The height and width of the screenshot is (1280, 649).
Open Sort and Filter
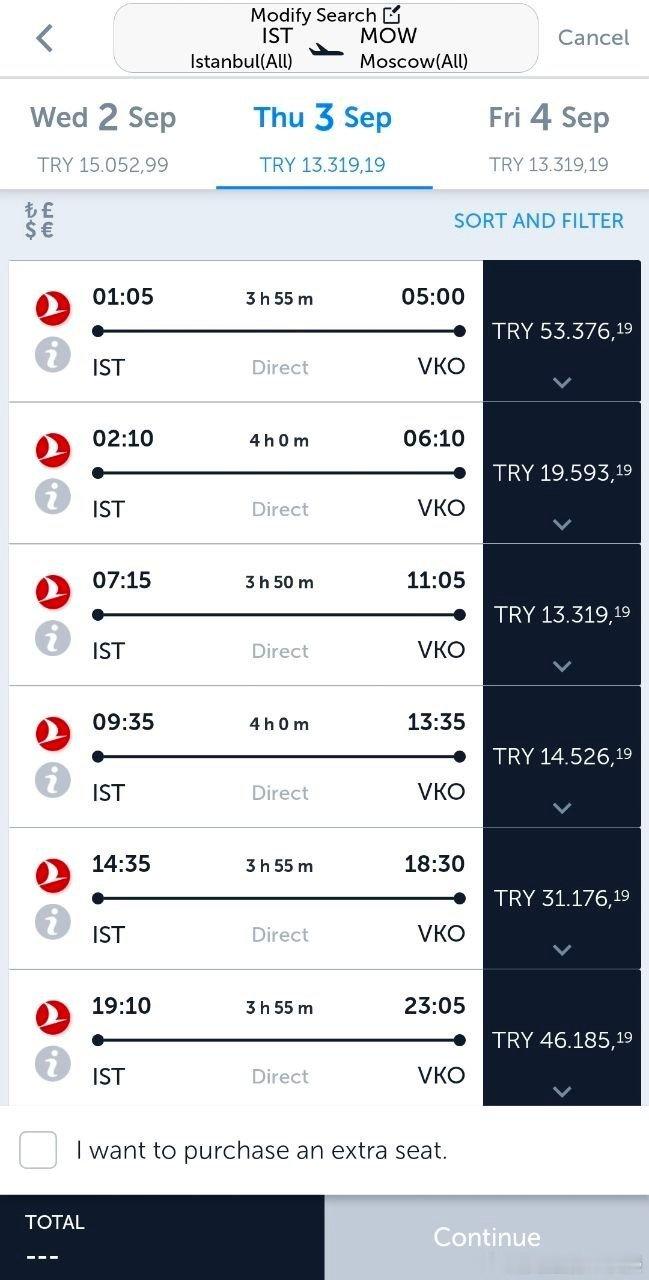[538, 221]
